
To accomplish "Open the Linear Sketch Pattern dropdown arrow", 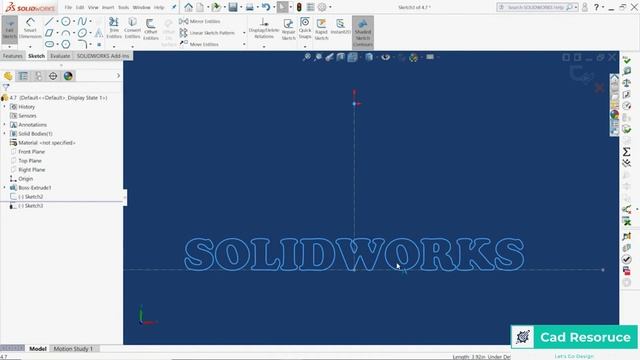I will click(244, 33).
